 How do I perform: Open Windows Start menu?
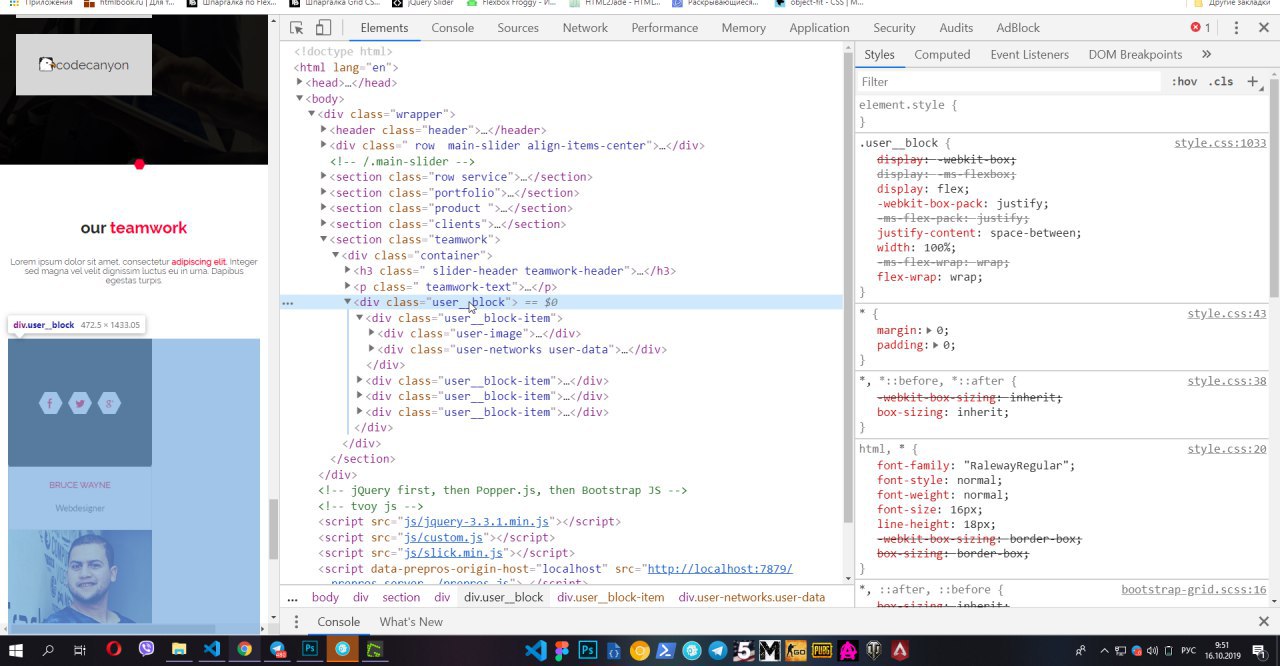point(16,650)
